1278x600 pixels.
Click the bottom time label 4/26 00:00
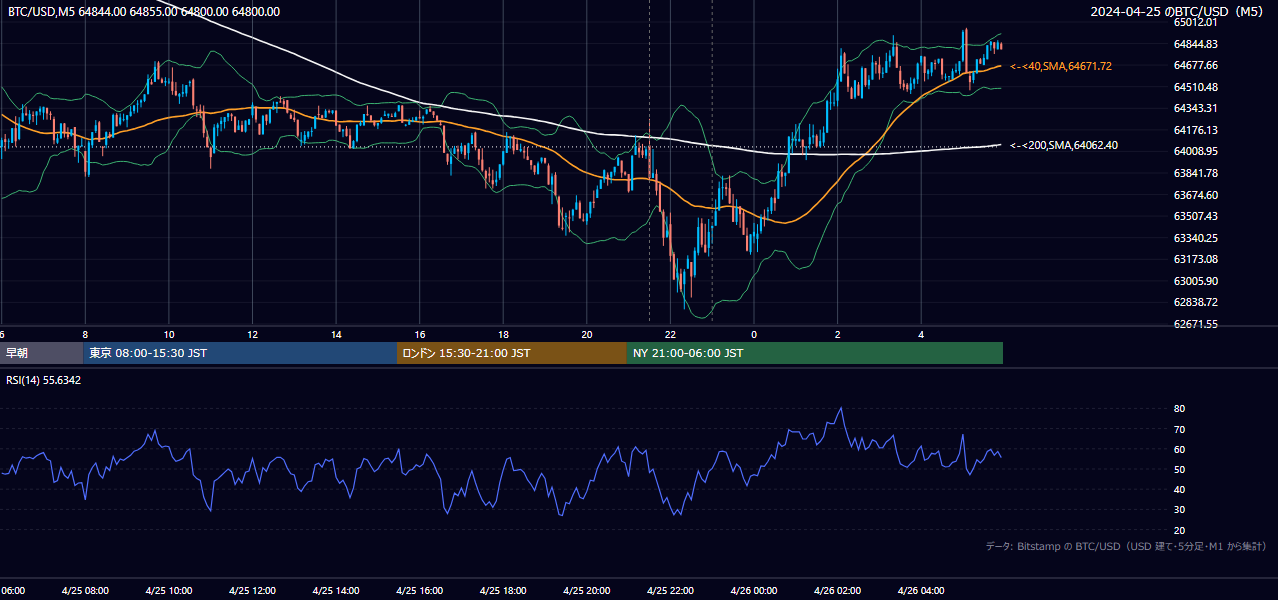click(x=754, y=590)
